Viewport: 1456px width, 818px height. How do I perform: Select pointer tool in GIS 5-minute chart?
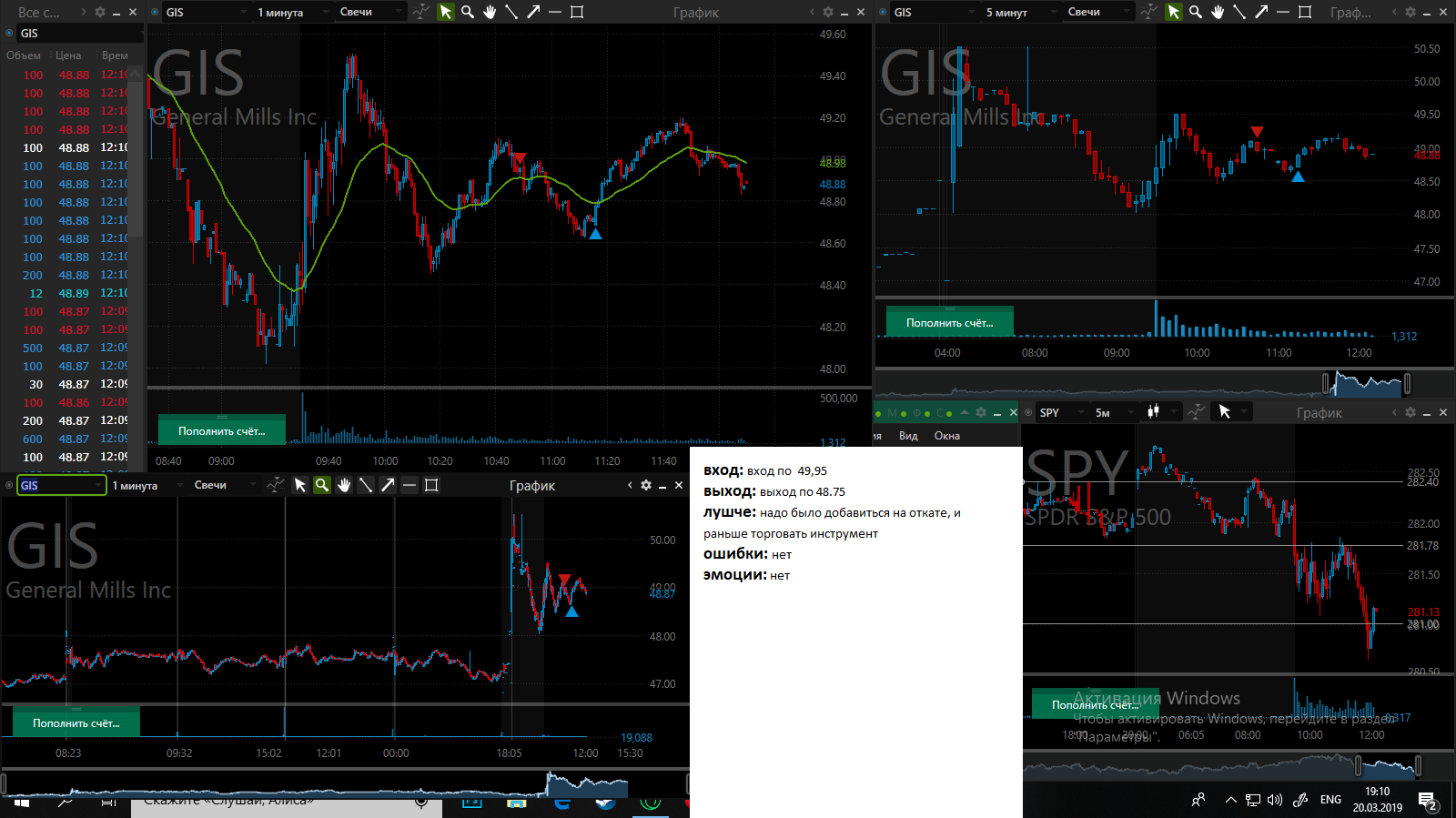pyautogui.click(x=1174, y=12)
